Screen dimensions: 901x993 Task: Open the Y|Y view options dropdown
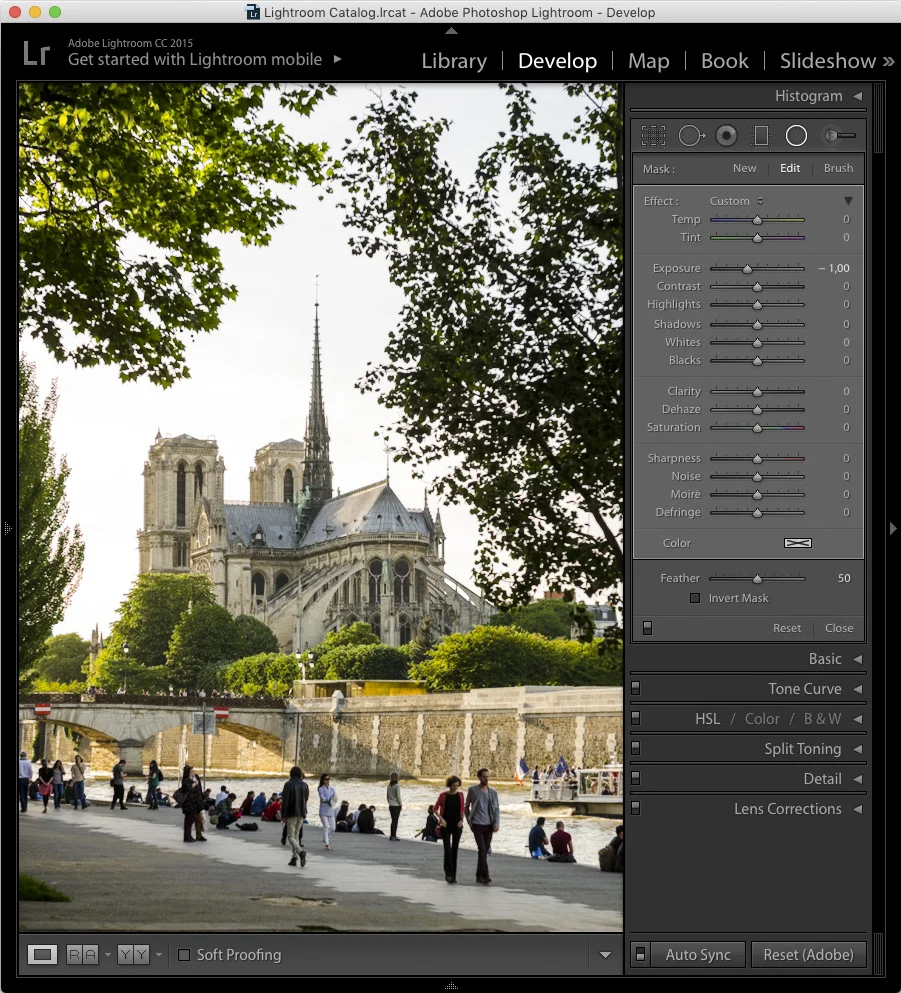[x=159, y=954]
